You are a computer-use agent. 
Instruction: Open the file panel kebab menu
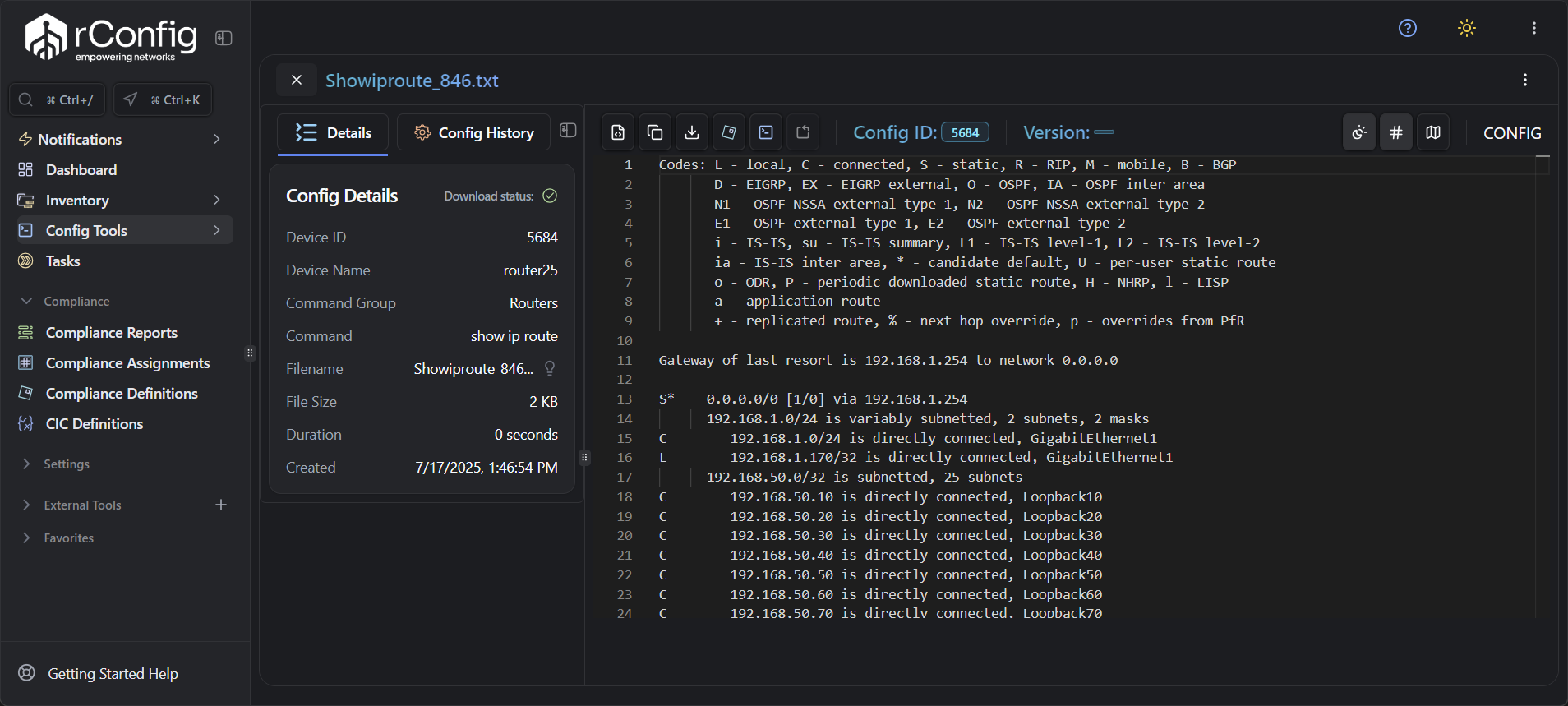tap(1525, 80)
